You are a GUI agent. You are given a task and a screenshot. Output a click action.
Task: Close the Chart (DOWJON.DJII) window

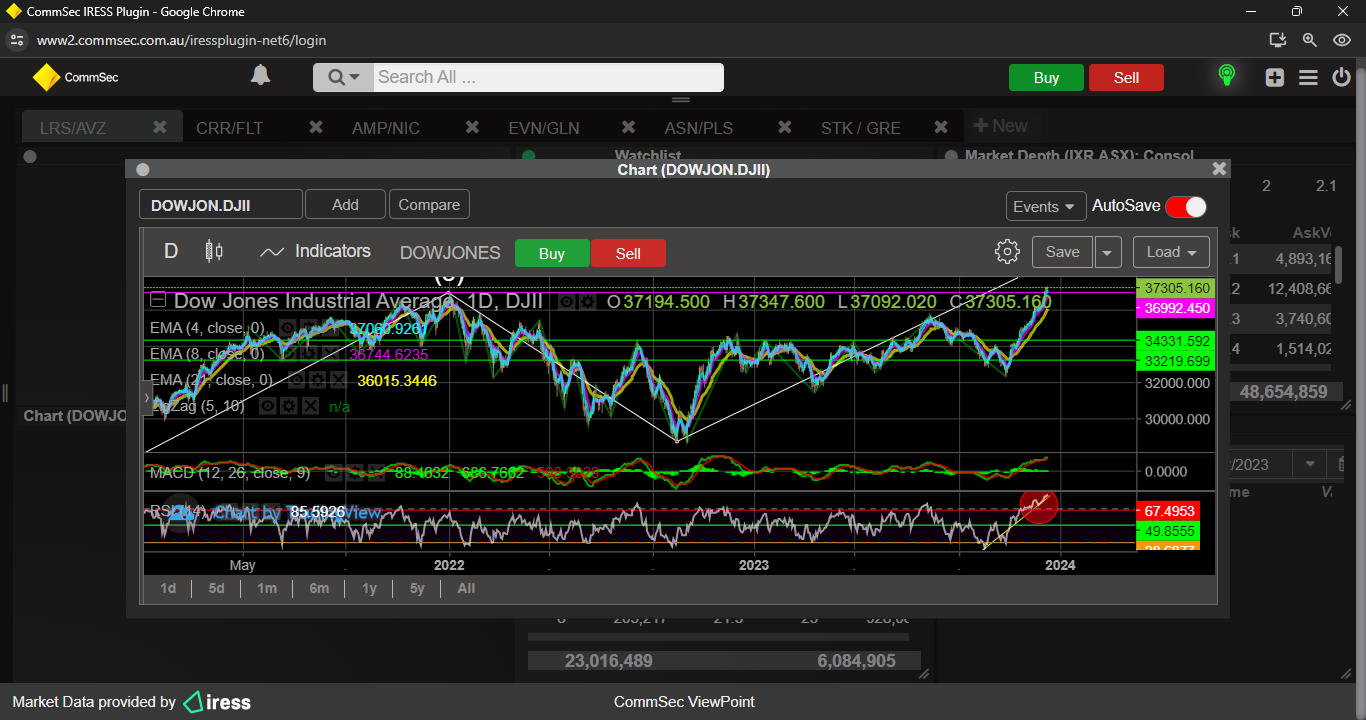(x=1218, y=169)
